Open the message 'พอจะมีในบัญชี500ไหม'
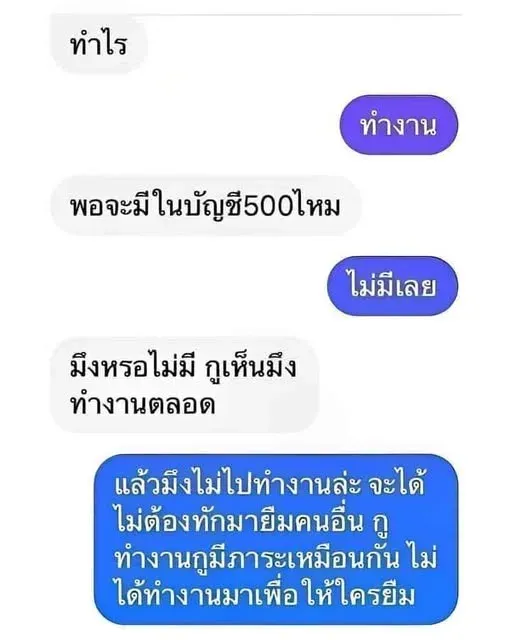 click(x=206, y=206)
